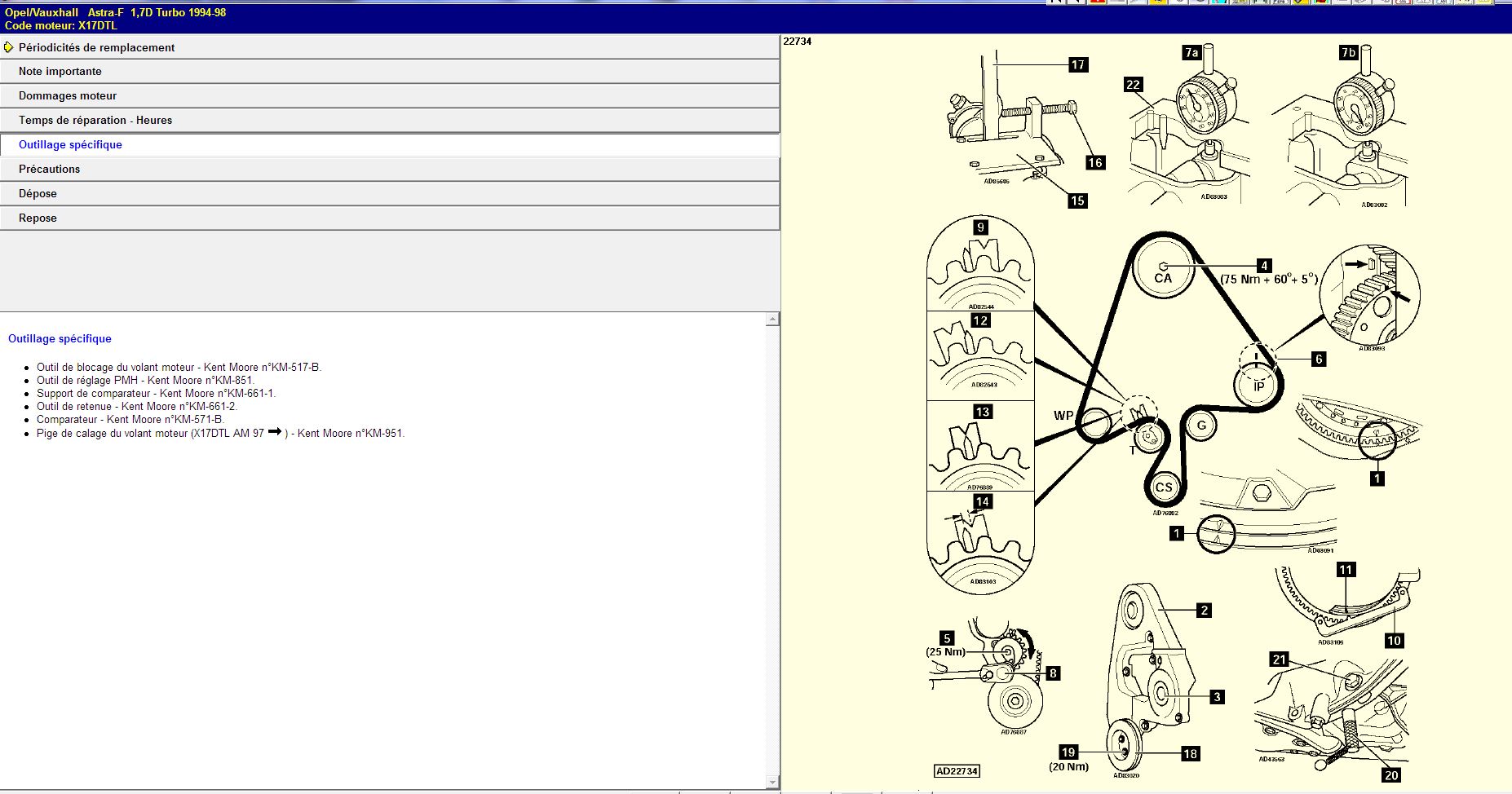Go to the Précautions section
The image size is (1512, 794).
click(x=50, y=170)
